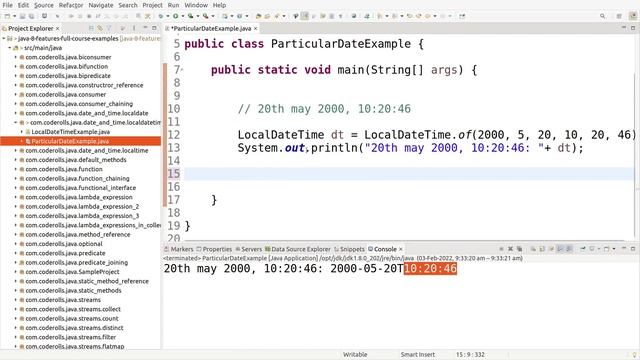The width and height of the screenshot is (640, 360).
Task: Click the Clear Console icon
Action: click(533, 249)
